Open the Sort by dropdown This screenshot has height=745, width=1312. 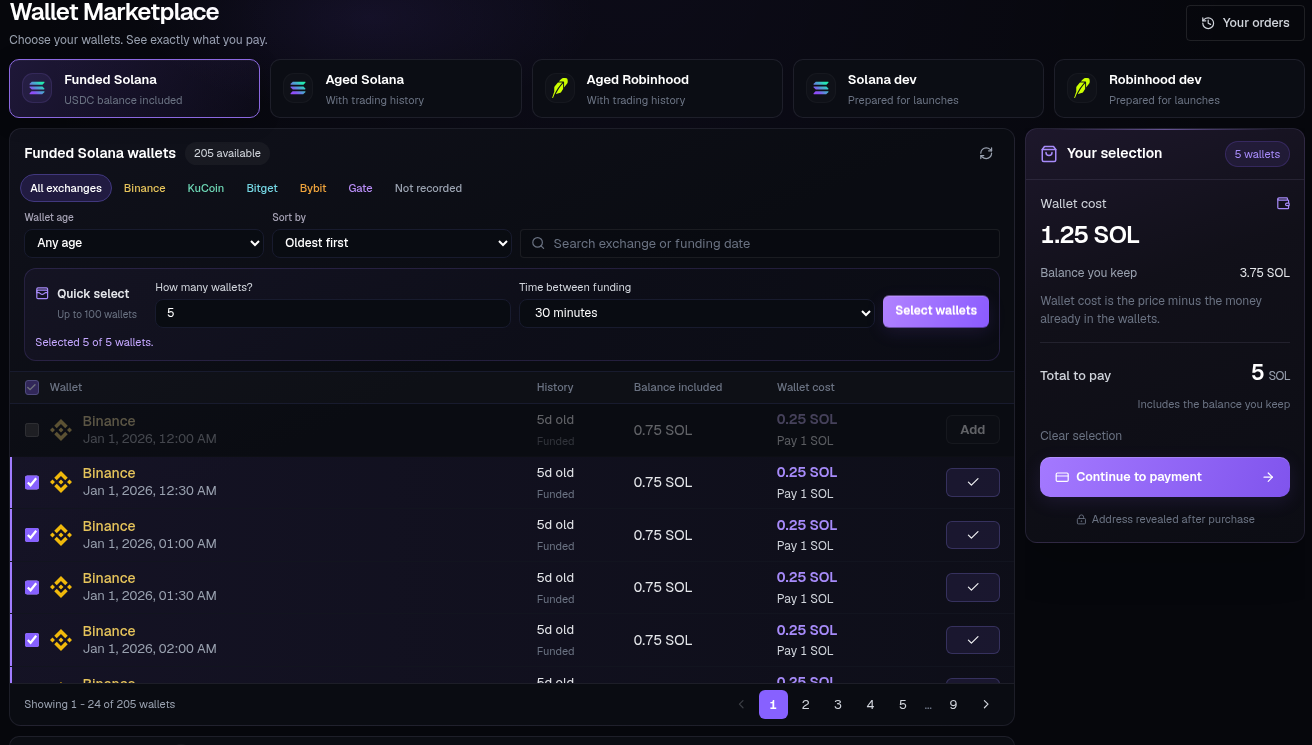pos(392,243)
